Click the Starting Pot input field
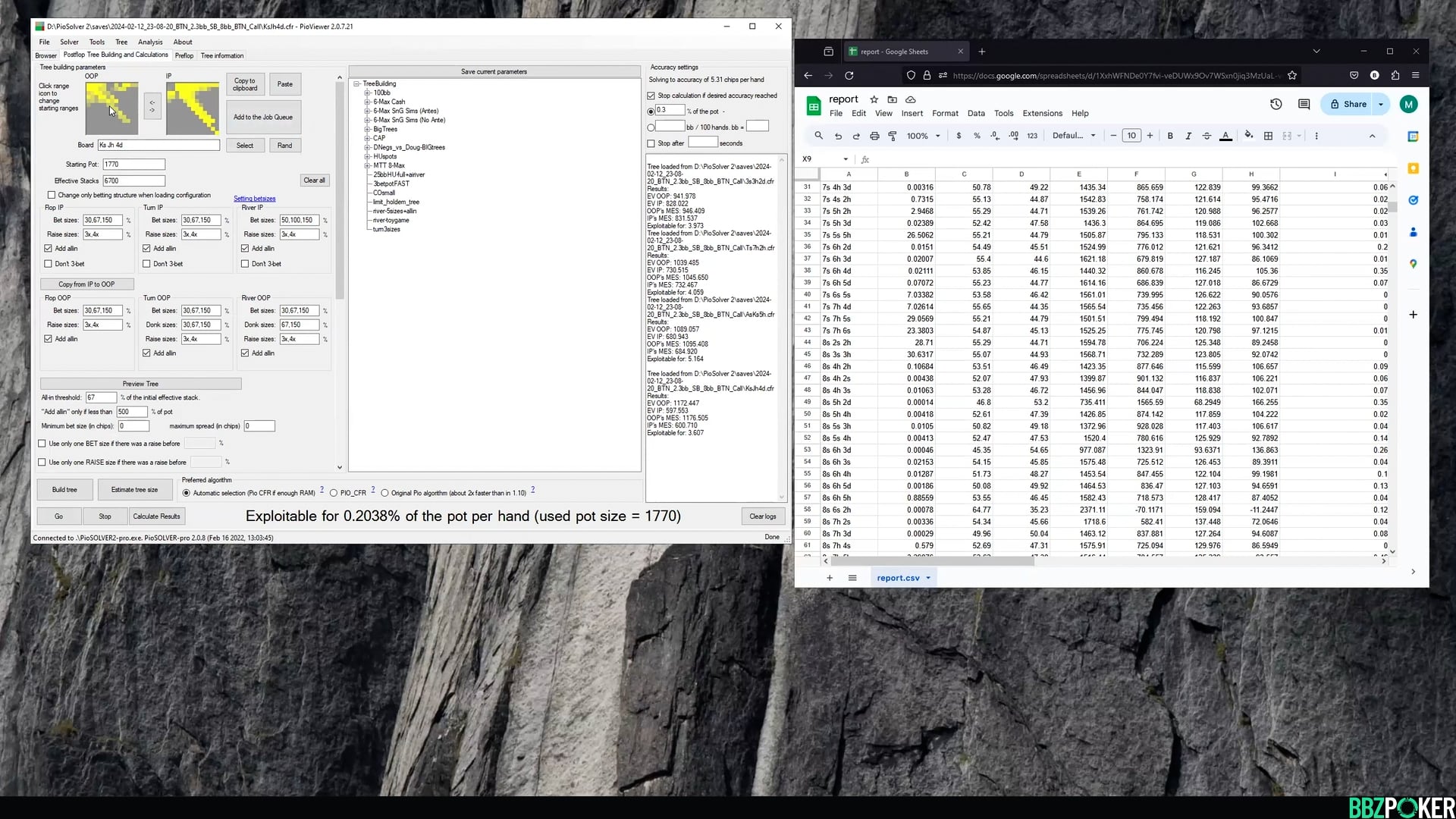This screenshot has height=819, width=1456. coord(133,165)
